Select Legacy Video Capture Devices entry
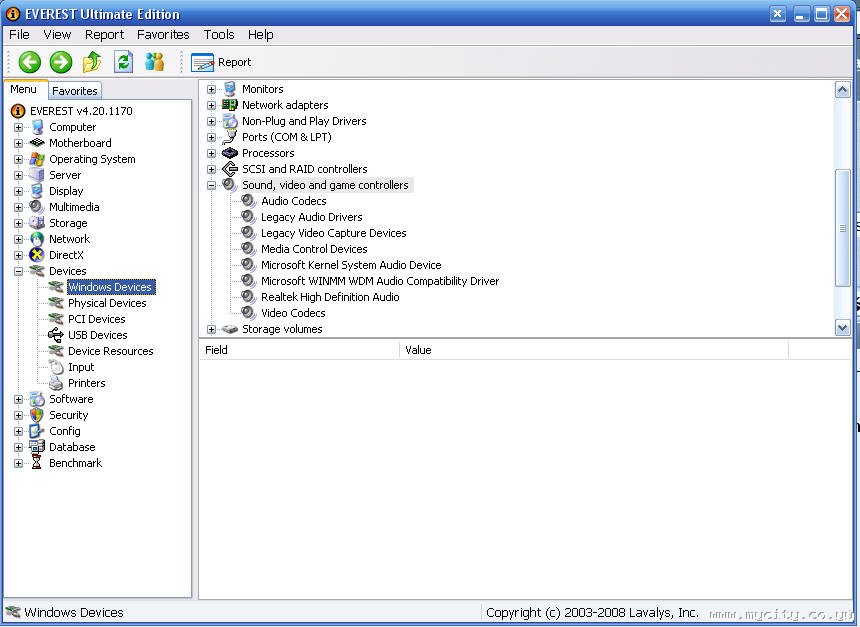Viewport: 860px width, 627px height. tap(333, 233)
